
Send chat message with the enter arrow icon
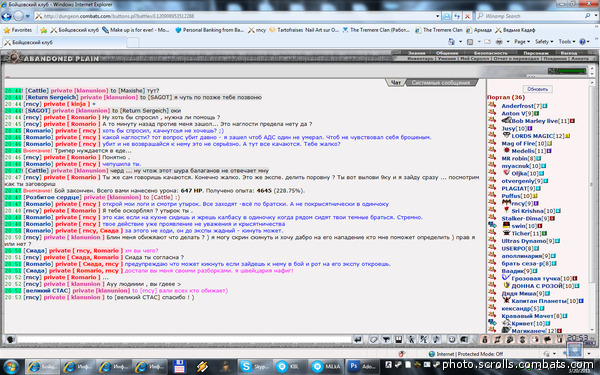coord(357,339)
